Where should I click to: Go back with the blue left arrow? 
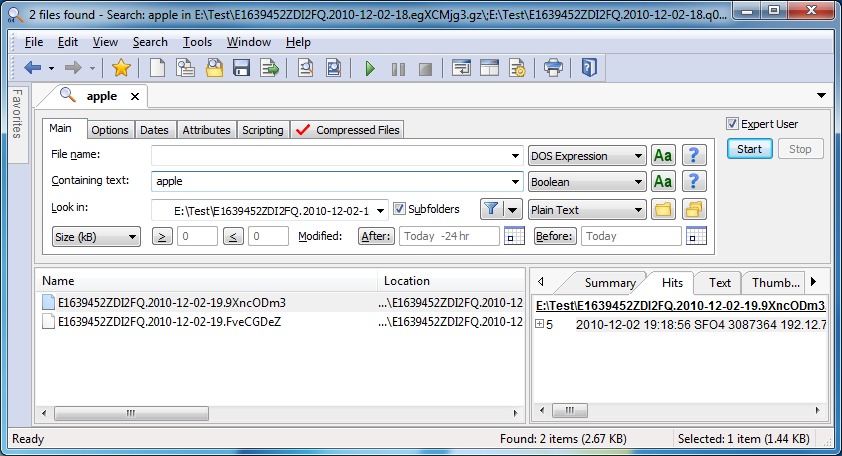(33, 68)
